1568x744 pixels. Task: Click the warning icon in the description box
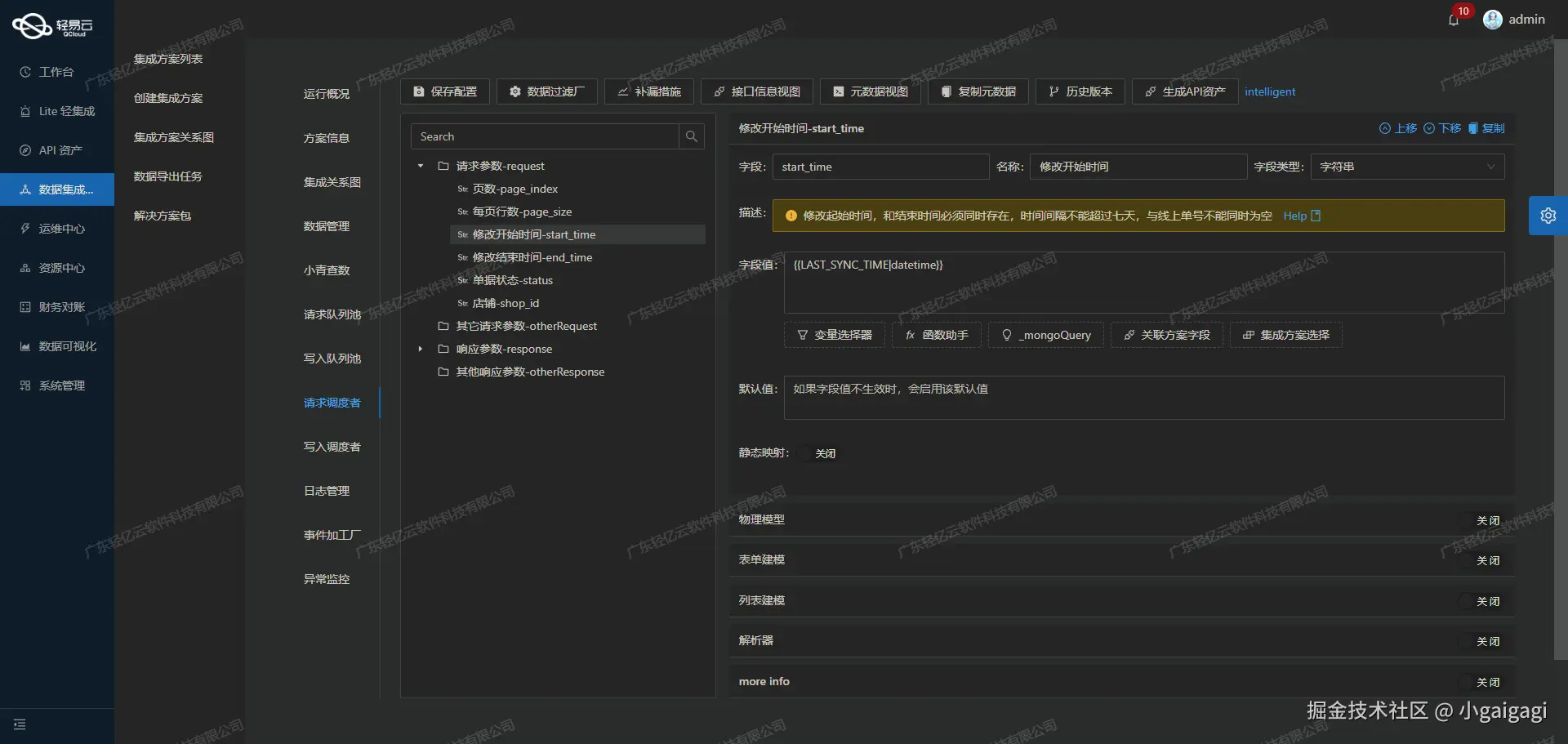coord(791,216)
